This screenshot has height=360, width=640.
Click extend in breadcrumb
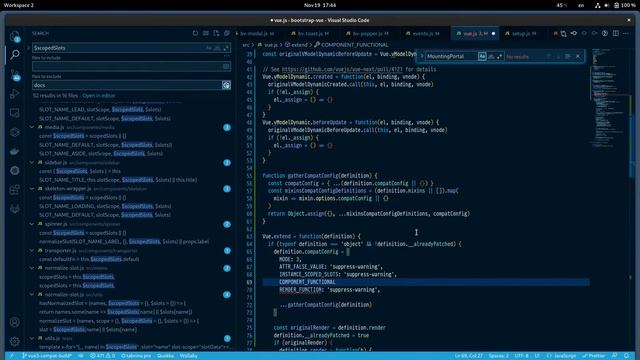(299, 45)
